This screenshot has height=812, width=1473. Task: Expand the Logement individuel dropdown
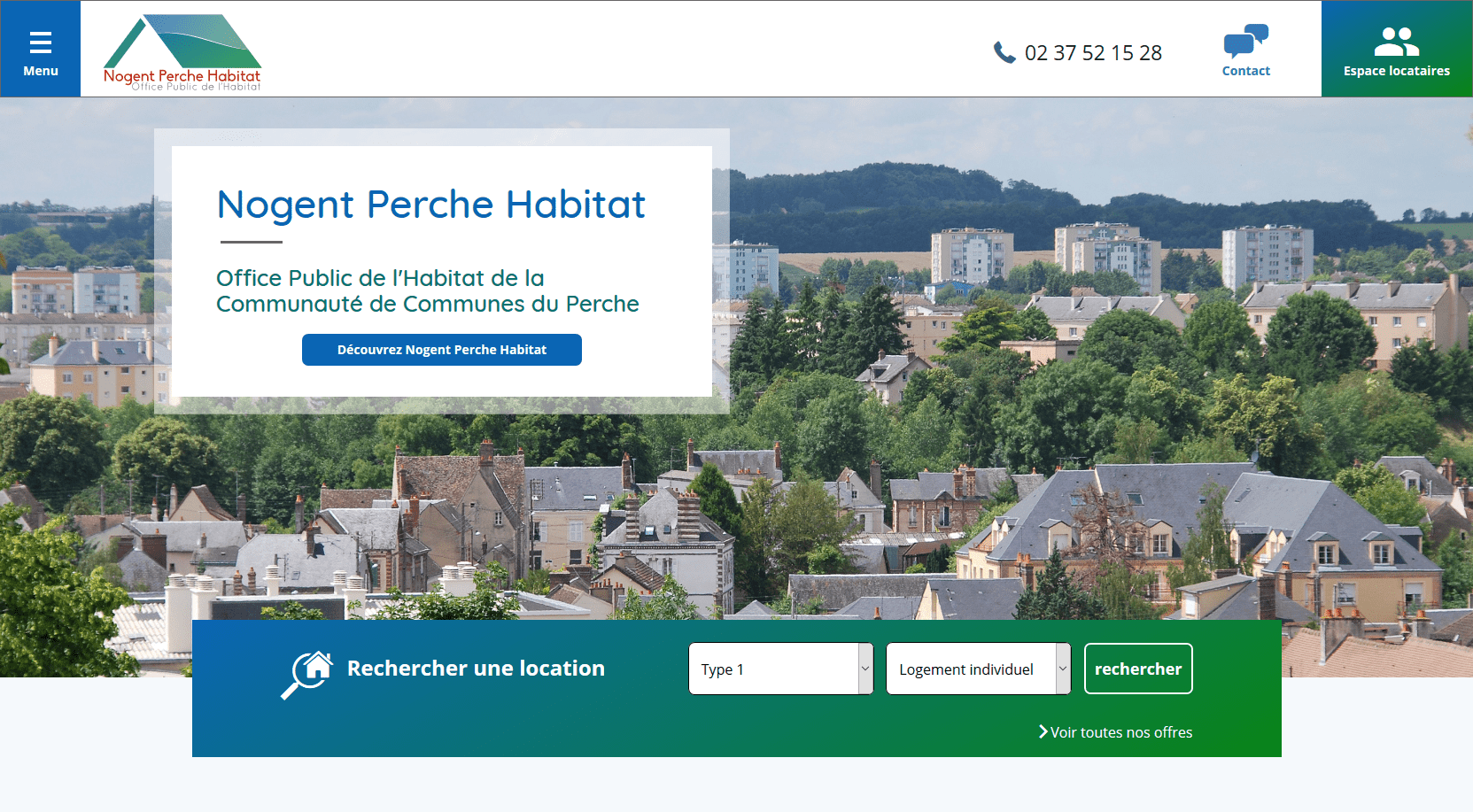(x=970, y=669)
